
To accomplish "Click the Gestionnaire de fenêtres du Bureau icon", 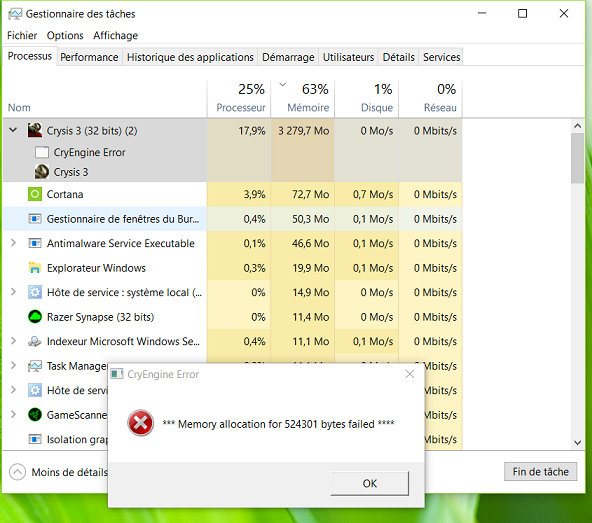I will [35, 219].
